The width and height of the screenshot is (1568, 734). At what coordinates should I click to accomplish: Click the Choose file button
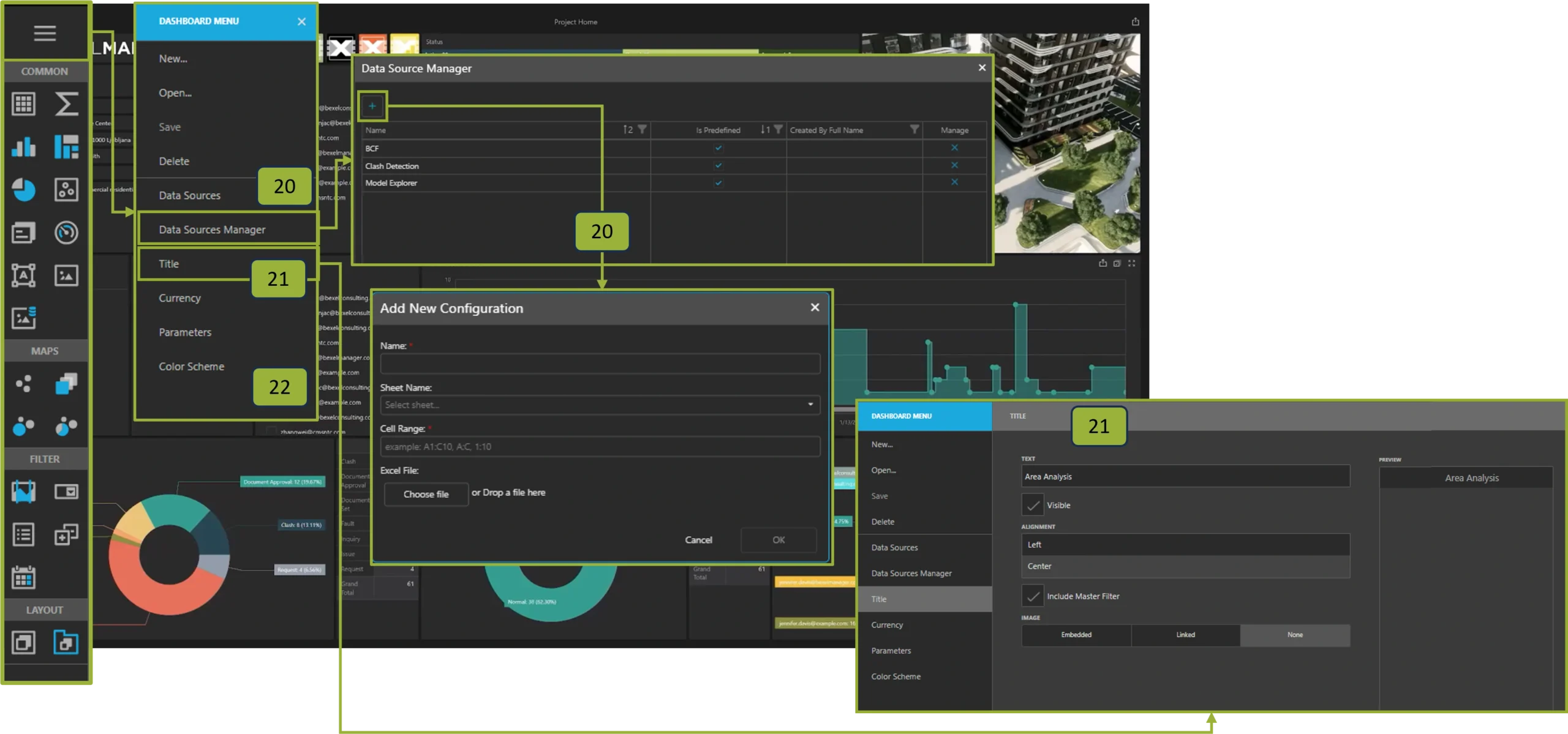pyautogui.click(x=426, y=494)
